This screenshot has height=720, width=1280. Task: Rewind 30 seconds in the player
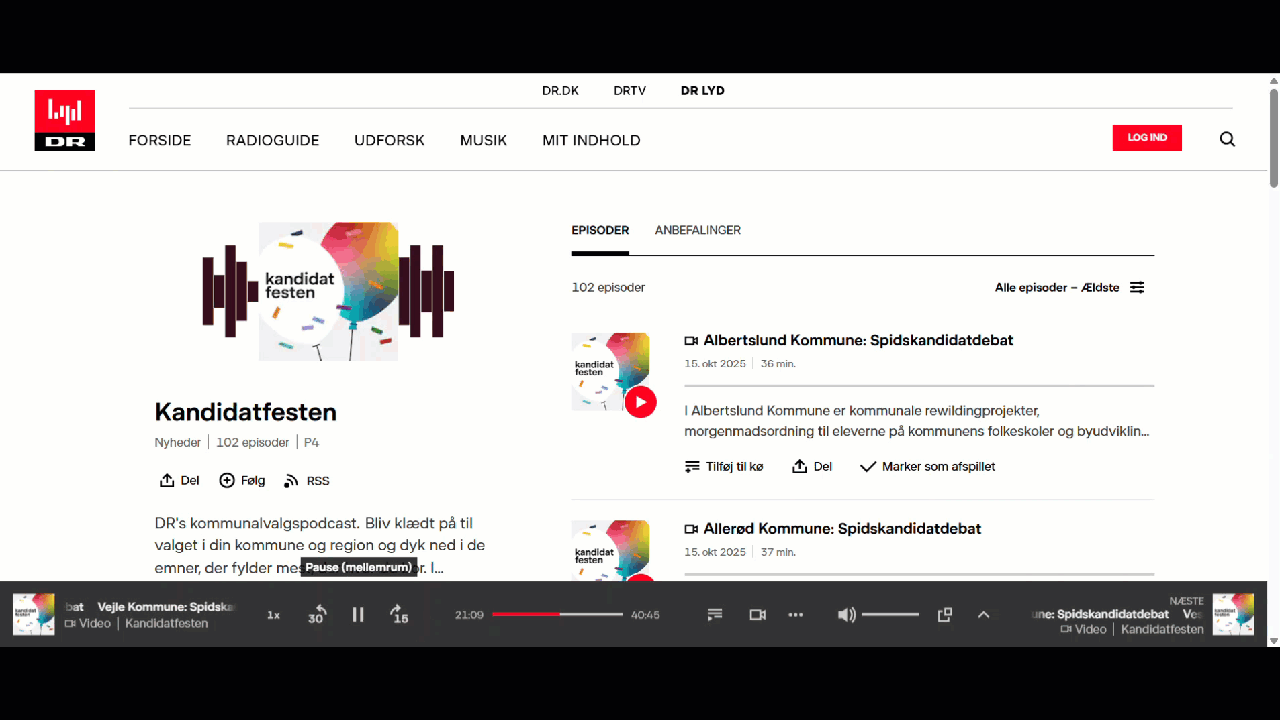pos(317,615)
